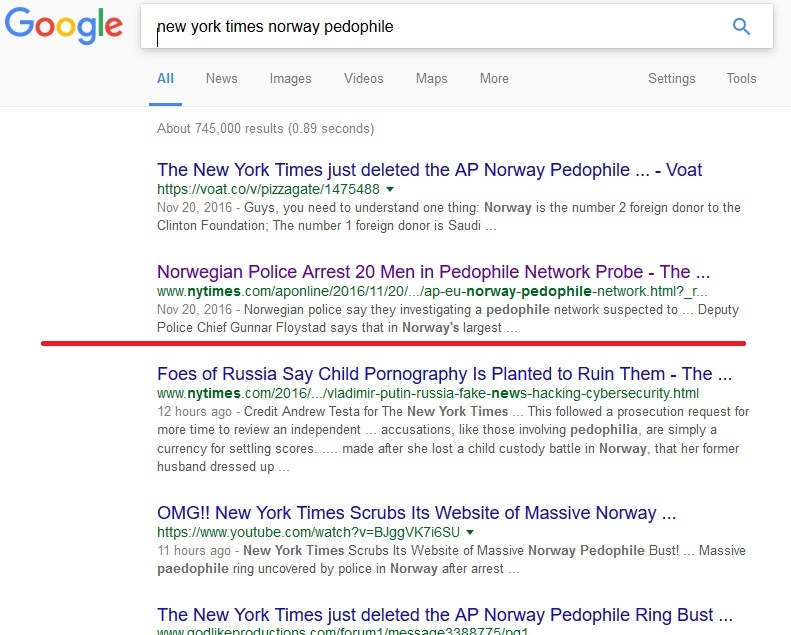Expand dropdown arrow beside youtube.com URL

[x=470, y=533]
